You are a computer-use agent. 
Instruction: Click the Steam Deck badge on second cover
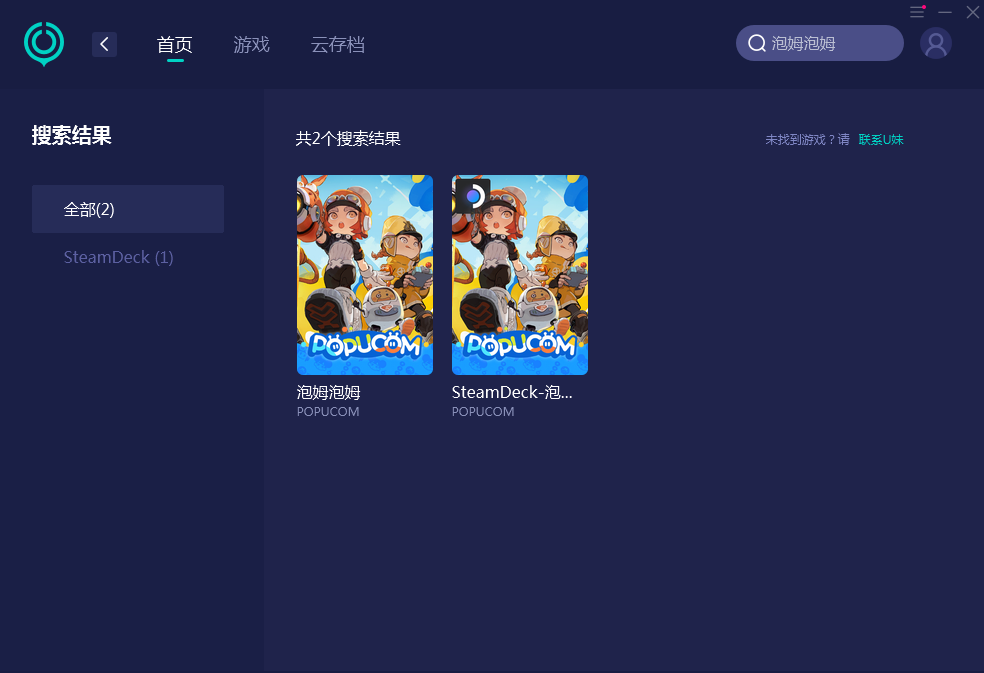pos(473,196)
